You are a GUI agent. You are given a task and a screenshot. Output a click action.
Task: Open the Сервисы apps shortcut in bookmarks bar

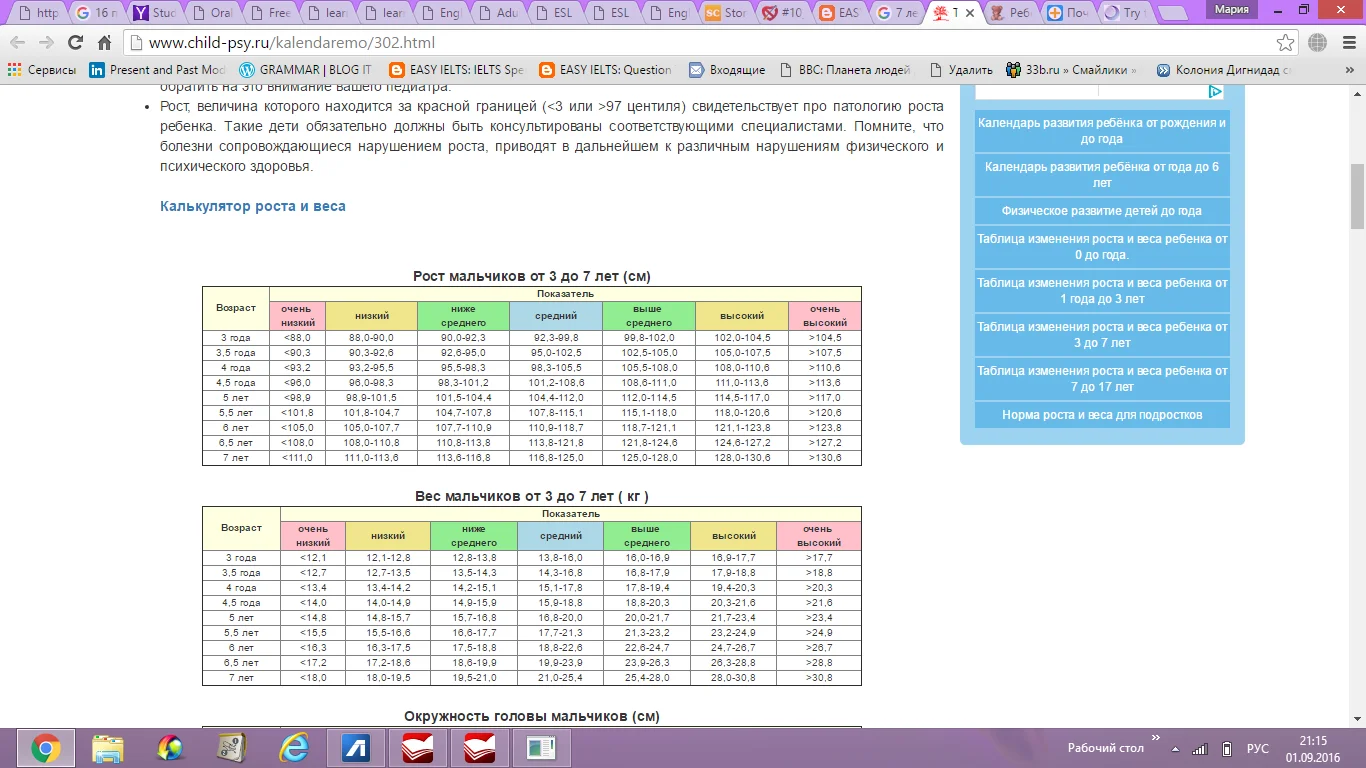42,70
